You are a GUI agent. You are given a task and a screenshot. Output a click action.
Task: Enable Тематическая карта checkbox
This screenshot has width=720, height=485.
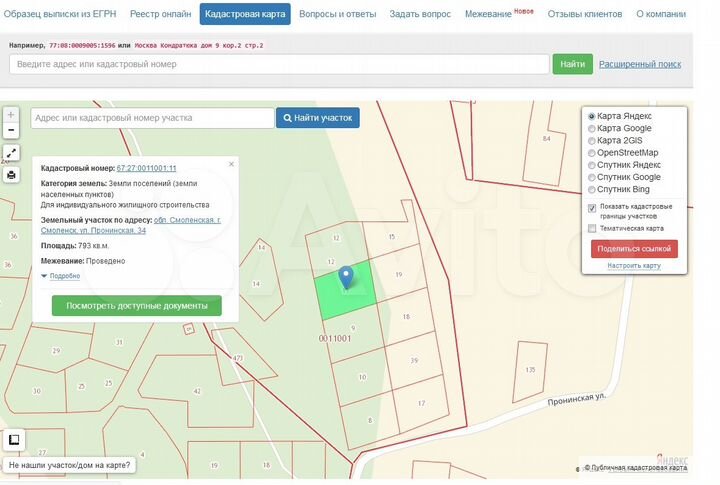coord(592,228)
